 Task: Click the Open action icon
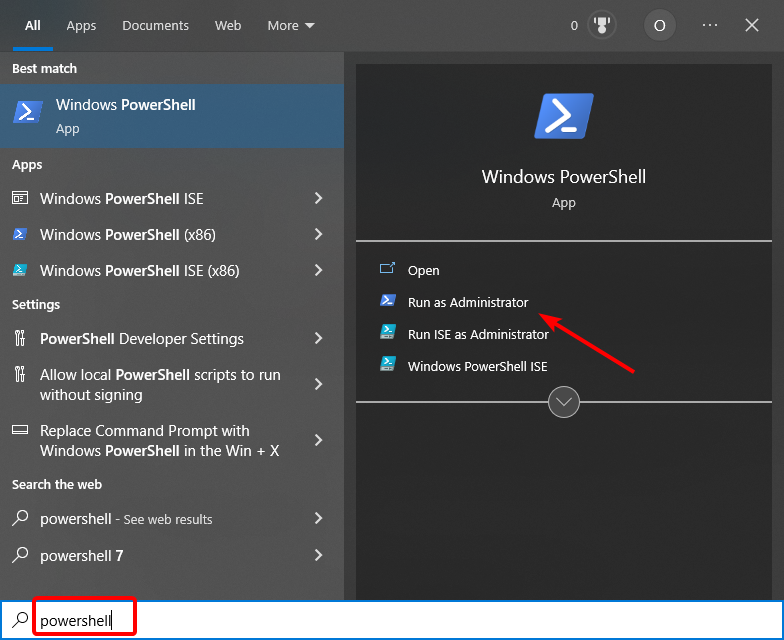point(388,269)
